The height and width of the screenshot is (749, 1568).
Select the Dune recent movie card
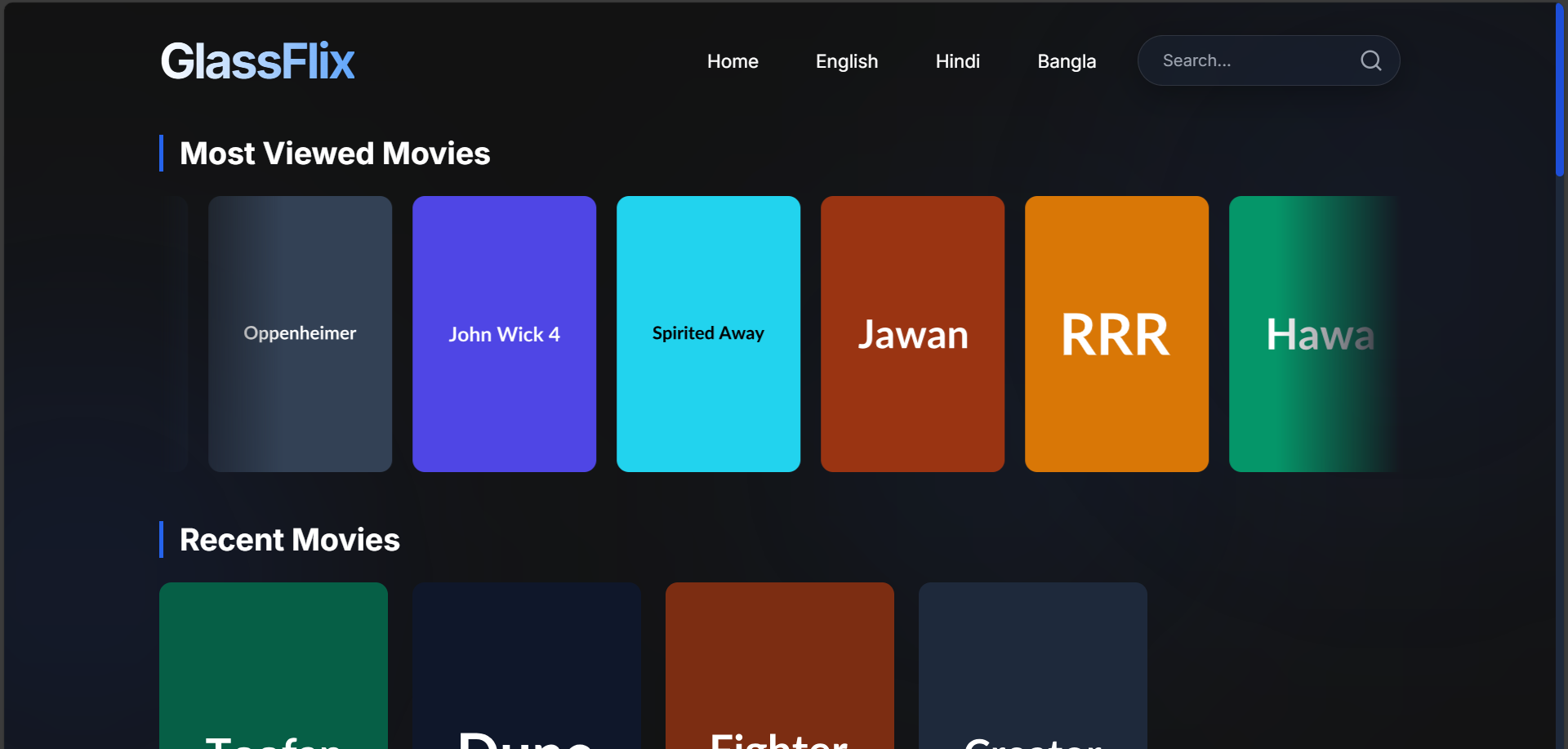(527, 666)
